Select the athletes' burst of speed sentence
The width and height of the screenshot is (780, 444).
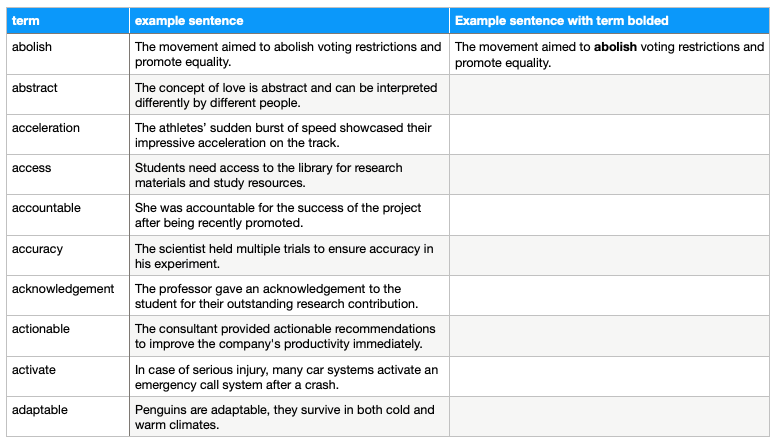point(289,135)
